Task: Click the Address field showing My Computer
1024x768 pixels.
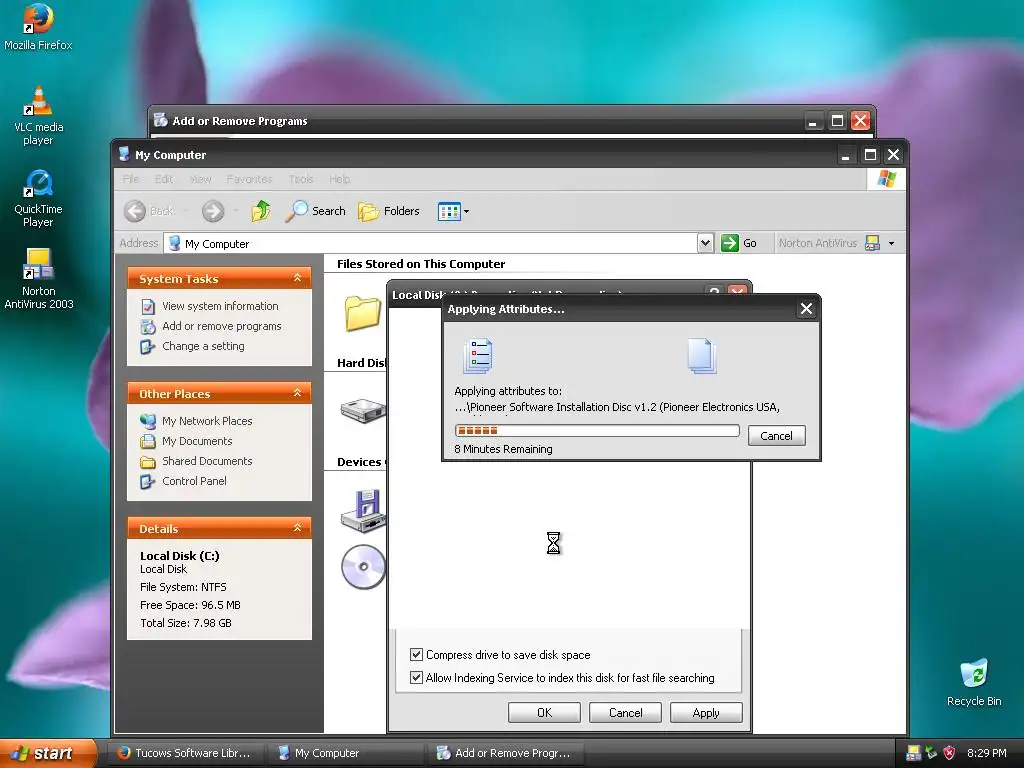Action: point(431,244)
